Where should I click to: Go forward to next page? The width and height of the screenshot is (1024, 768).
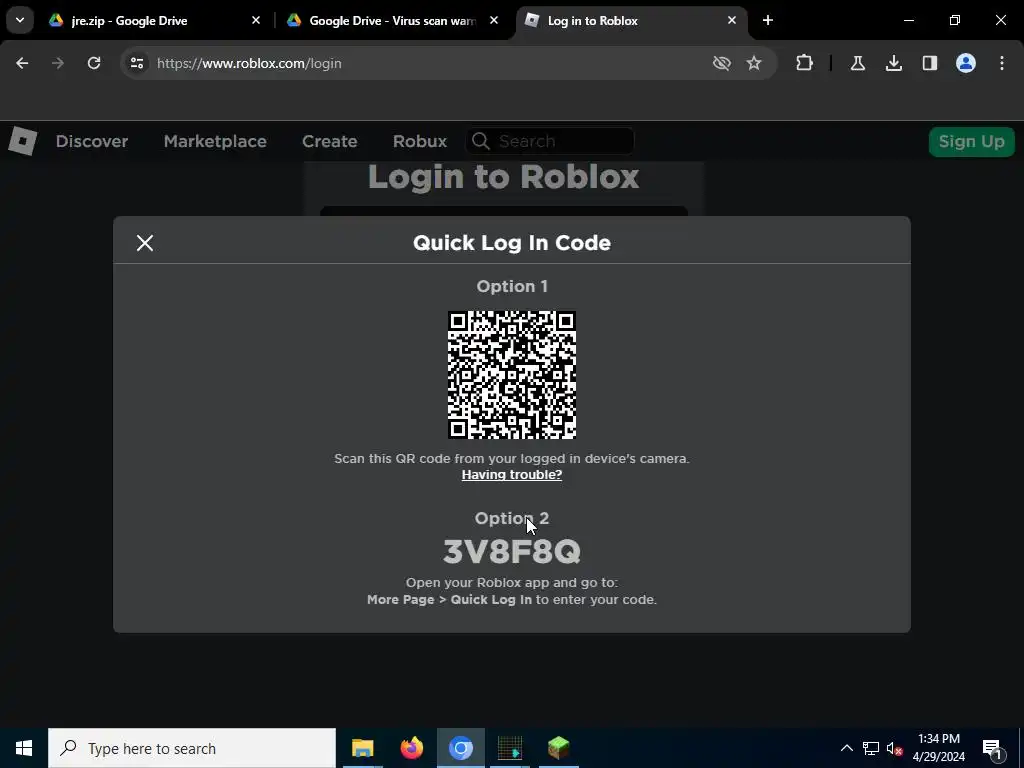coord(58,63)
